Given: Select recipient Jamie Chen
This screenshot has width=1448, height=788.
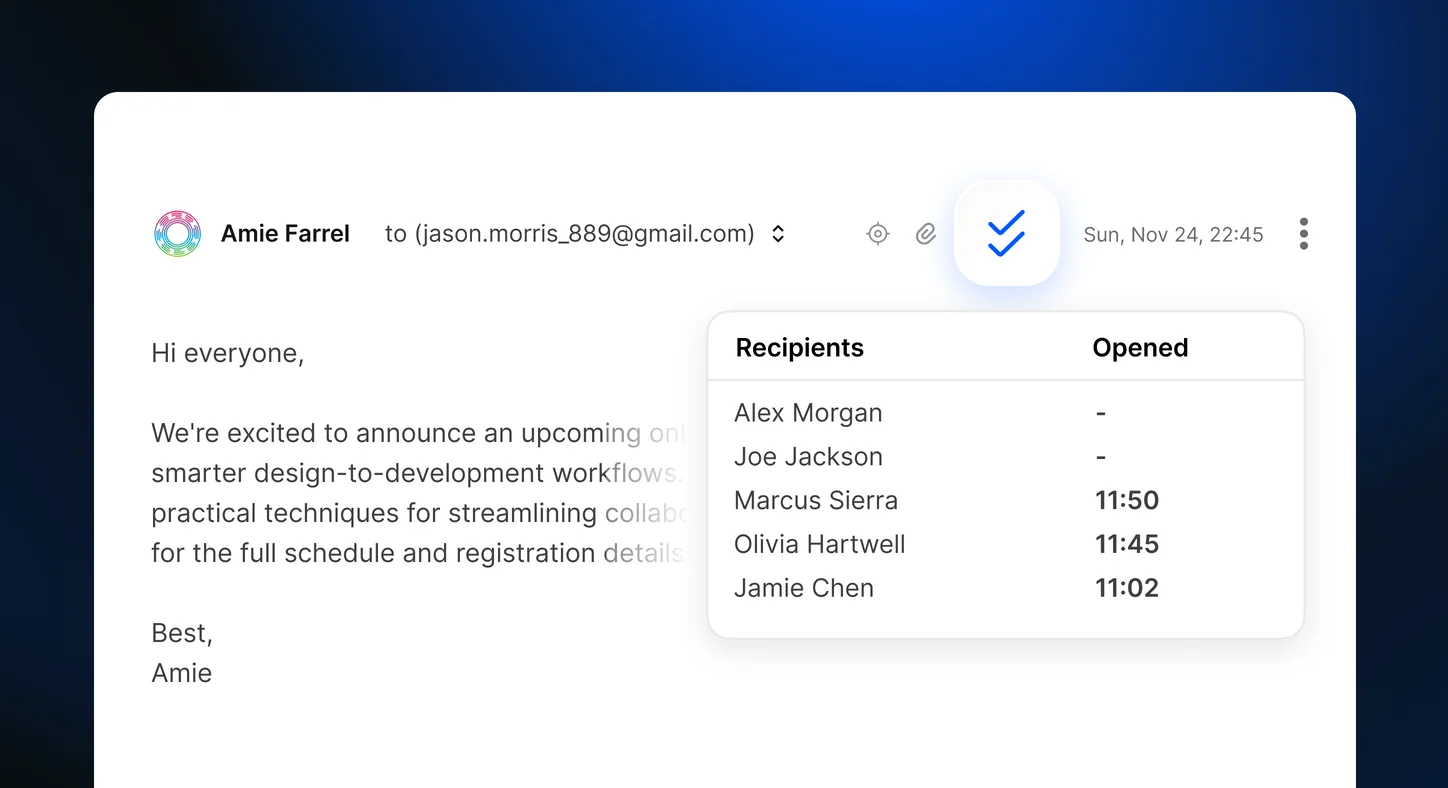Looking at the screenshot, I should (804, 588).
